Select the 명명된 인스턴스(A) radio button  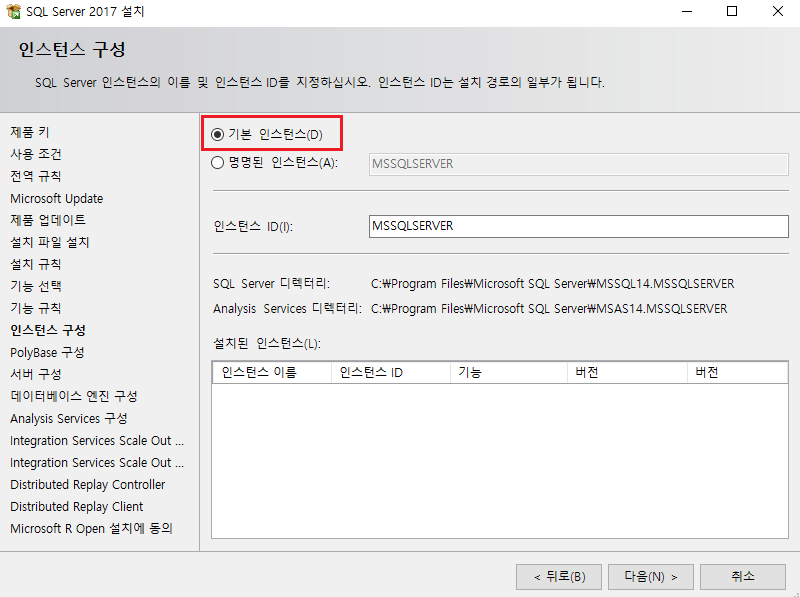coord(217,163)
